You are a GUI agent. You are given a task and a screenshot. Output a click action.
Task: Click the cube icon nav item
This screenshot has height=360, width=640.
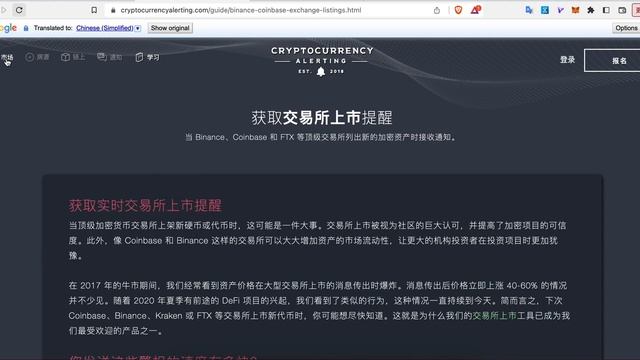pos(73,57)
